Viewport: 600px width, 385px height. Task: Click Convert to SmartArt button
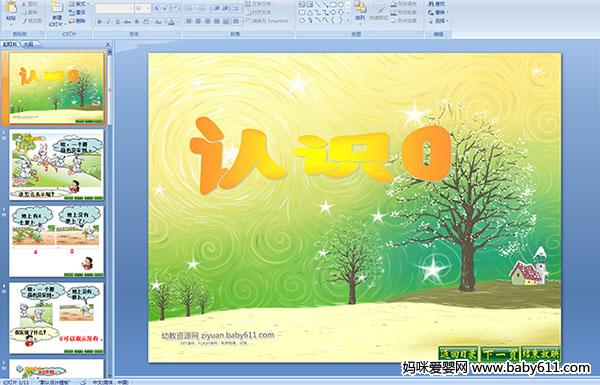[268, 21]
